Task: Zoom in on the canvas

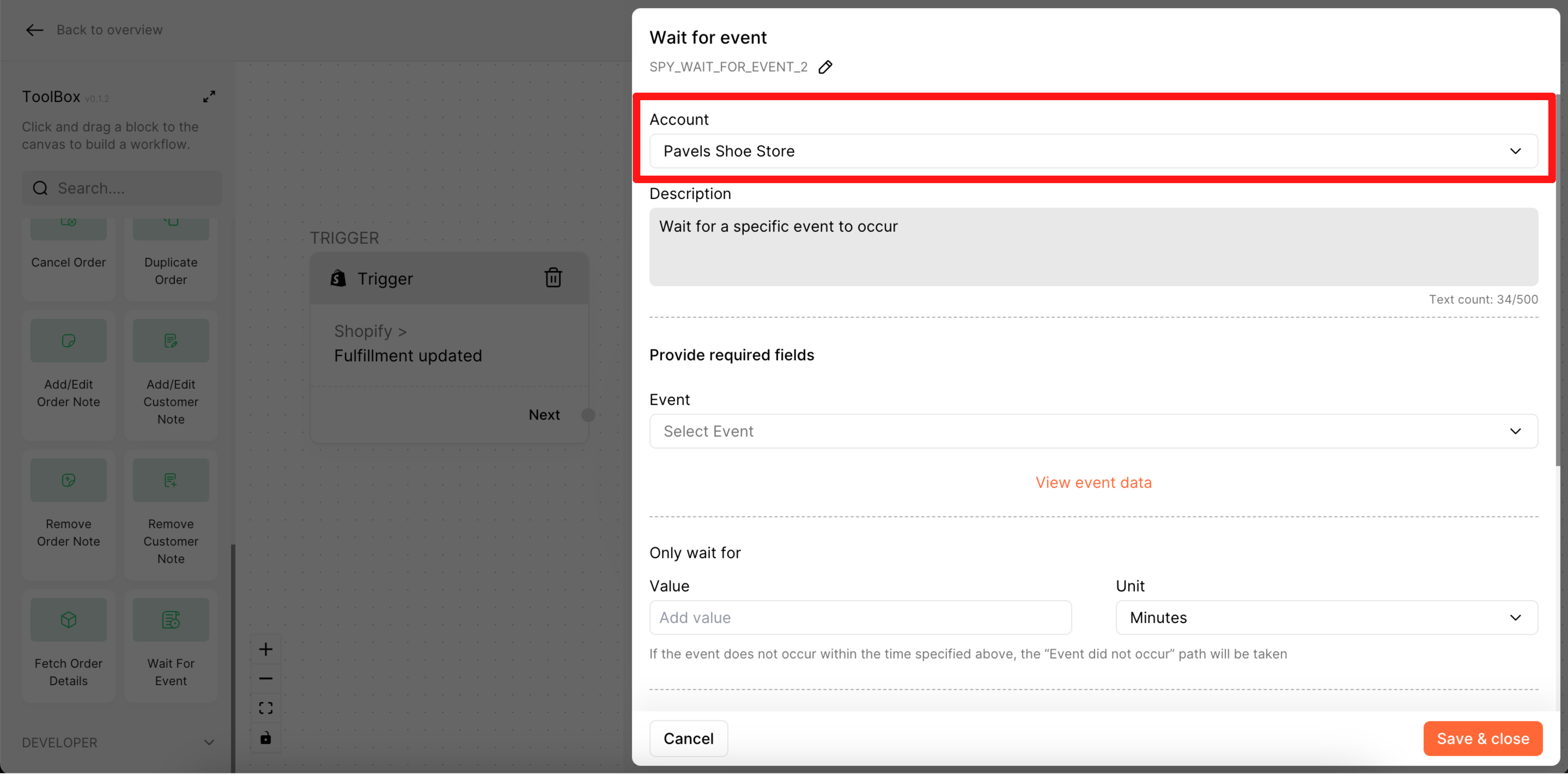Action: pyautogui.click(x=266, y=649)
